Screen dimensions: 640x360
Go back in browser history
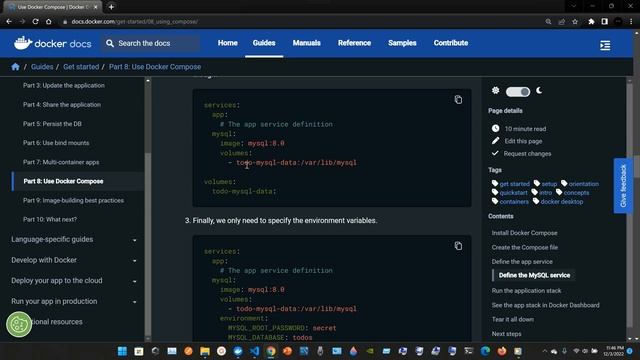[x=9, y=22]
